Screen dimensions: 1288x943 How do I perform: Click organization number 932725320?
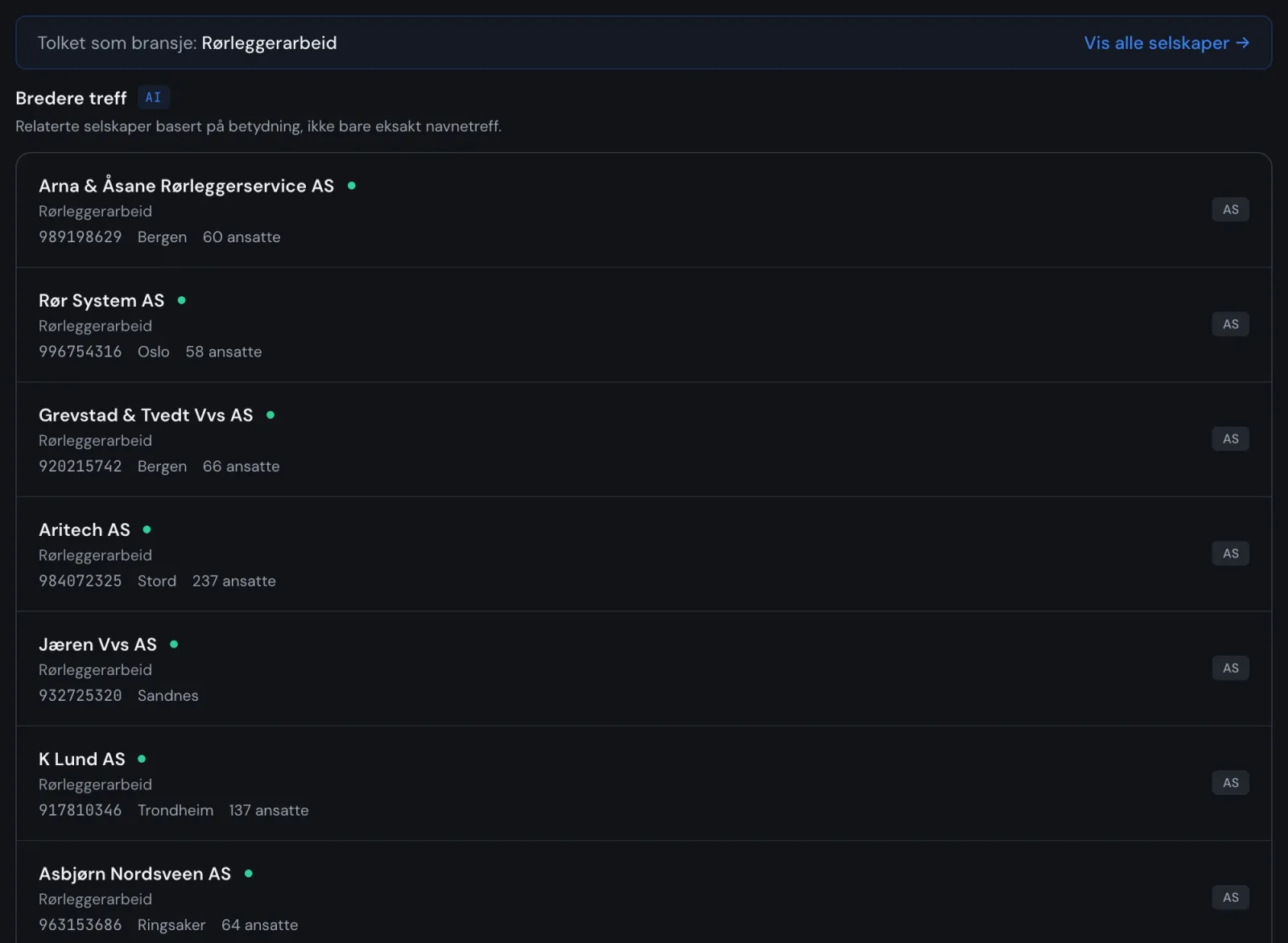click(x=80, y=696)
